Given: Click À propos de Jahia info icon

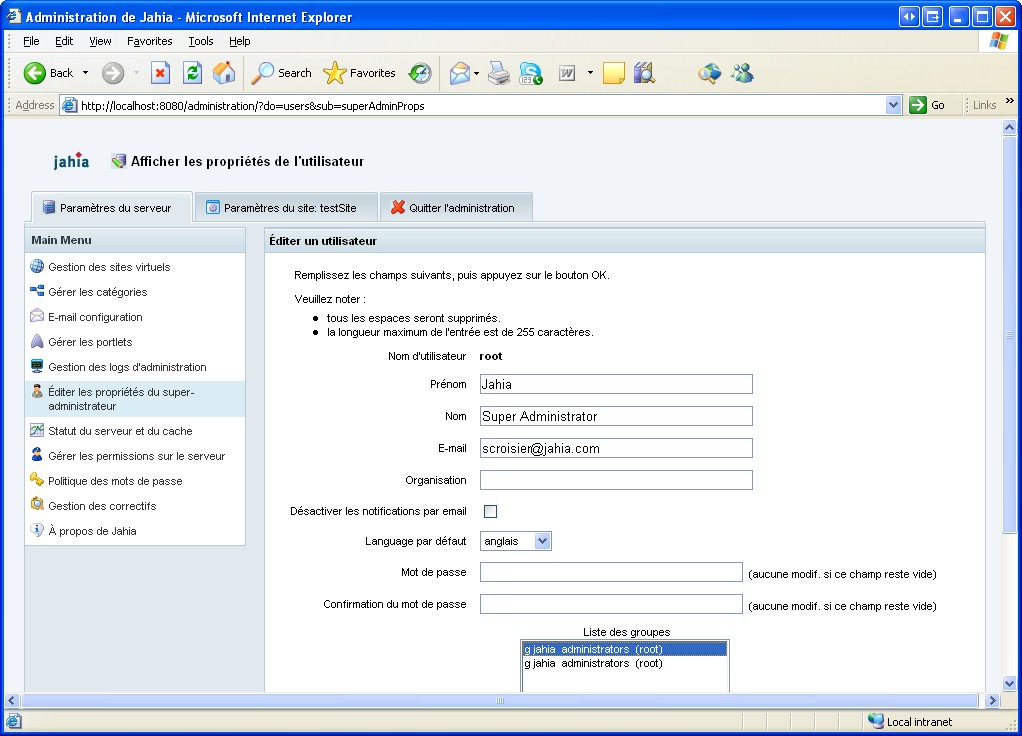Looking at the screenshot, I should coord(37,530).
